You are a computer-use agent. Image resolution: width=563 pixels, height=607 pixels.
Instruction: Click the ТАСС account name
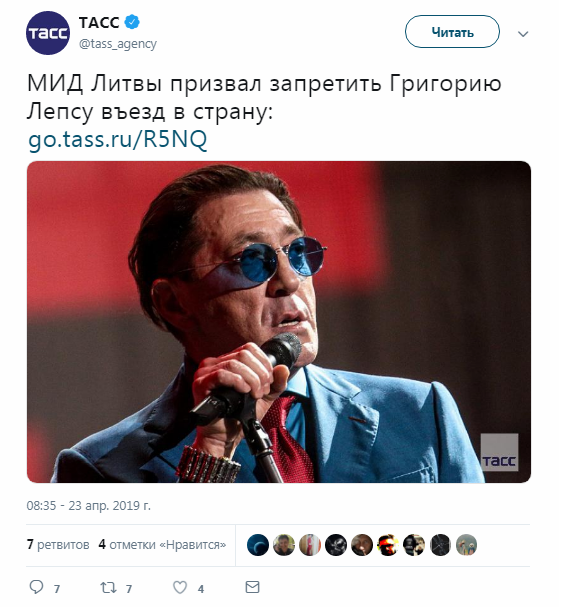click(x=99, y=22)
